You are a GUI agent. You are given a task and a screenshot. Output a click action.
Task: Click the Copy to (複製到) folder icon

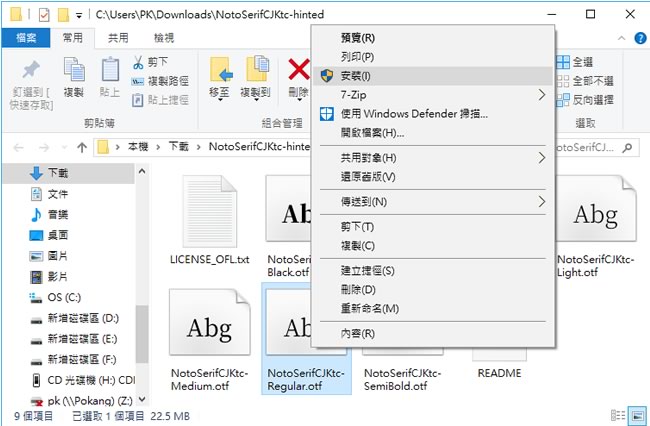coord(257,69)
